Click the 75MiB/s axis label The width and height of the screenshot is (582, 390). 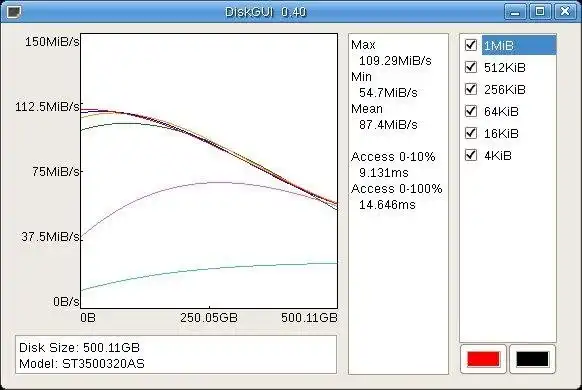[56, 172]
